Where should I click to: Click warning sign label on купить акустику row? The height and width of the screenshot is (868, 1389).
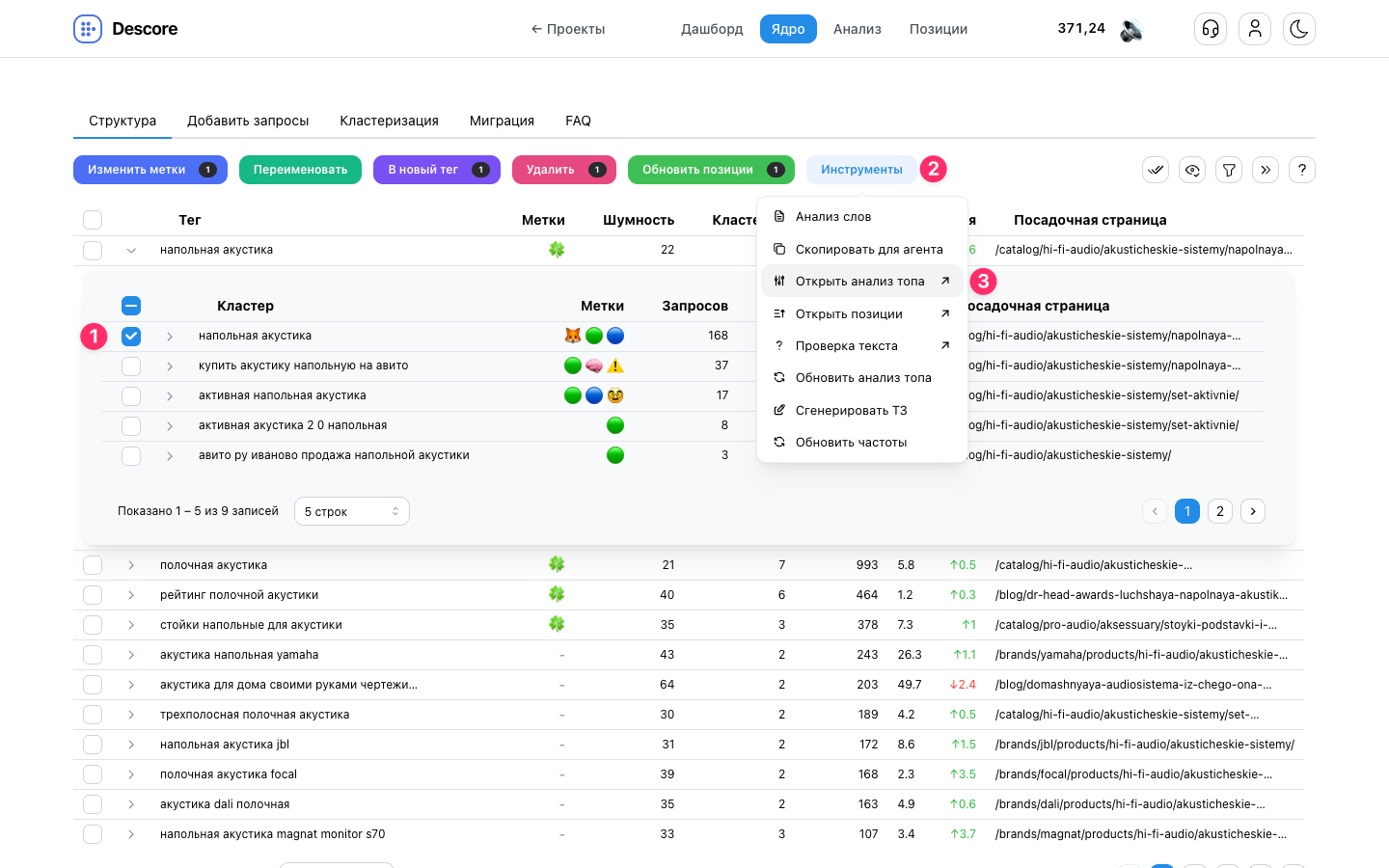tap(615, 366)
